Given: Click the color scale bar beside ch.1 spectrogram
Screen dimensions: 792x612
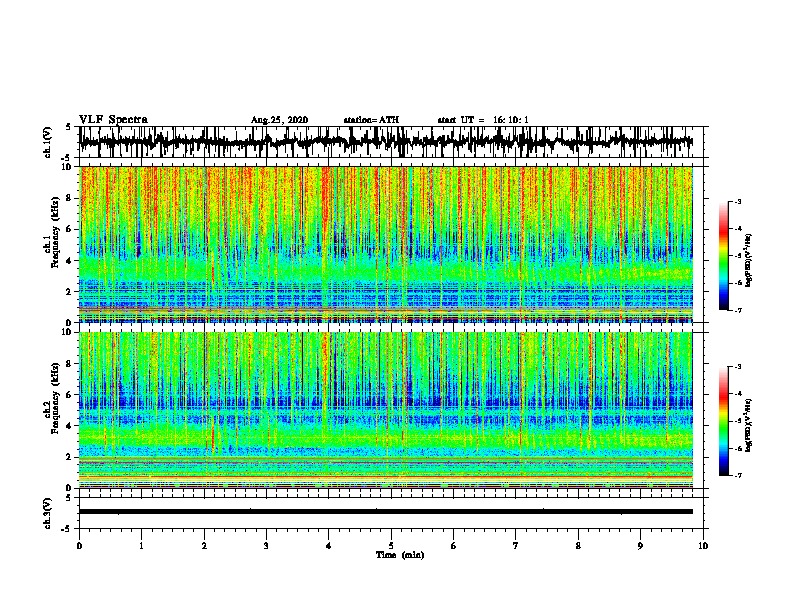Looking at the screenshot, I should [x=724, y=256].
